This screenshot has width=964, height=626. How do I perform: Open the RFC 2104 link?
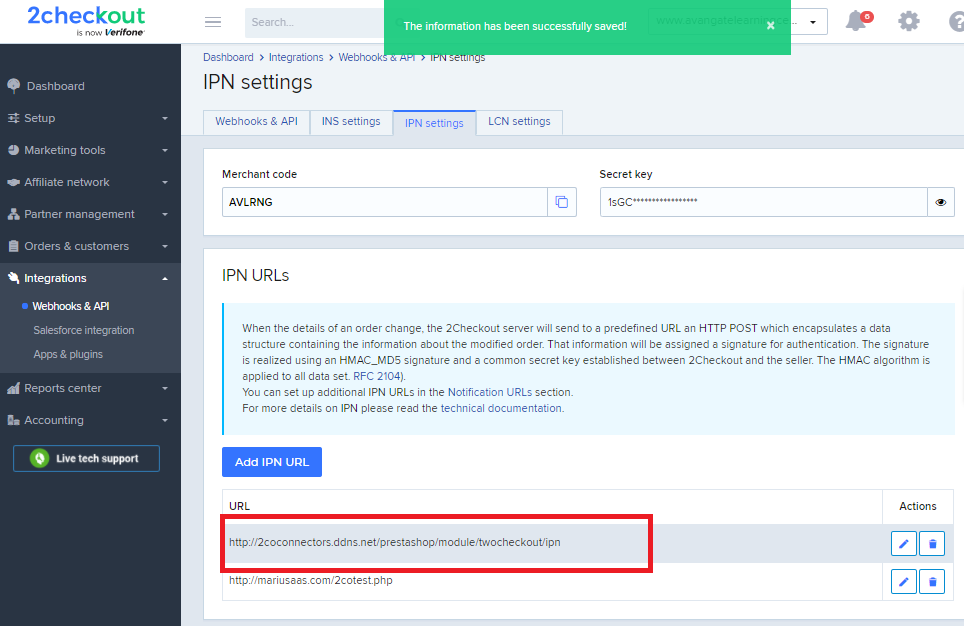(377, 376)
